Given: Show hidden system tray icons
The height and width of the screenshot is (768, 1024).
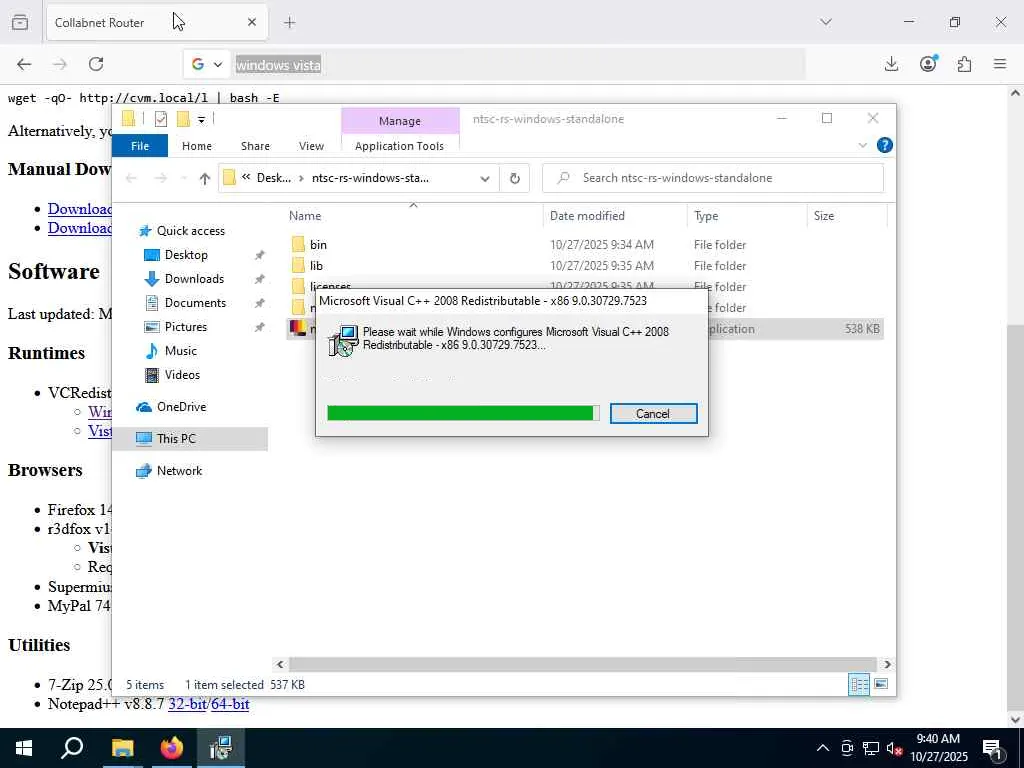Looking at the screenshot, I should [823, 748].
